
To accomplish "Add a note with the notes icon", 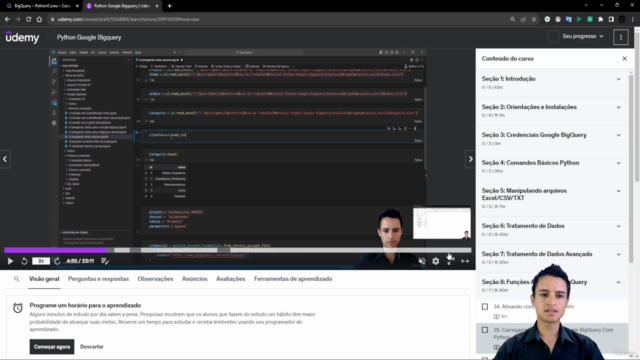I will point(105,261).
